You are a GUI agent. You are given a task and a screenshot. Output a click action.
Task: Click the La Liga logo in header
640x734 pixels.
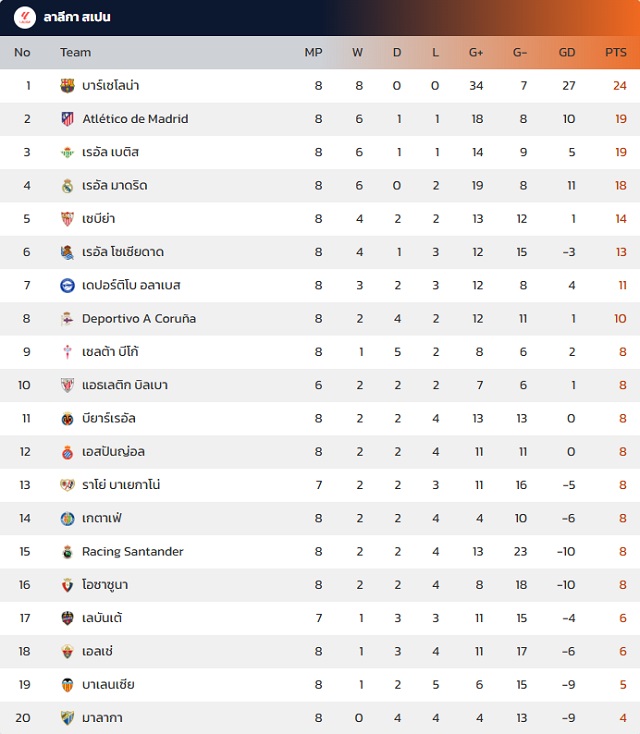click(25, 18)
